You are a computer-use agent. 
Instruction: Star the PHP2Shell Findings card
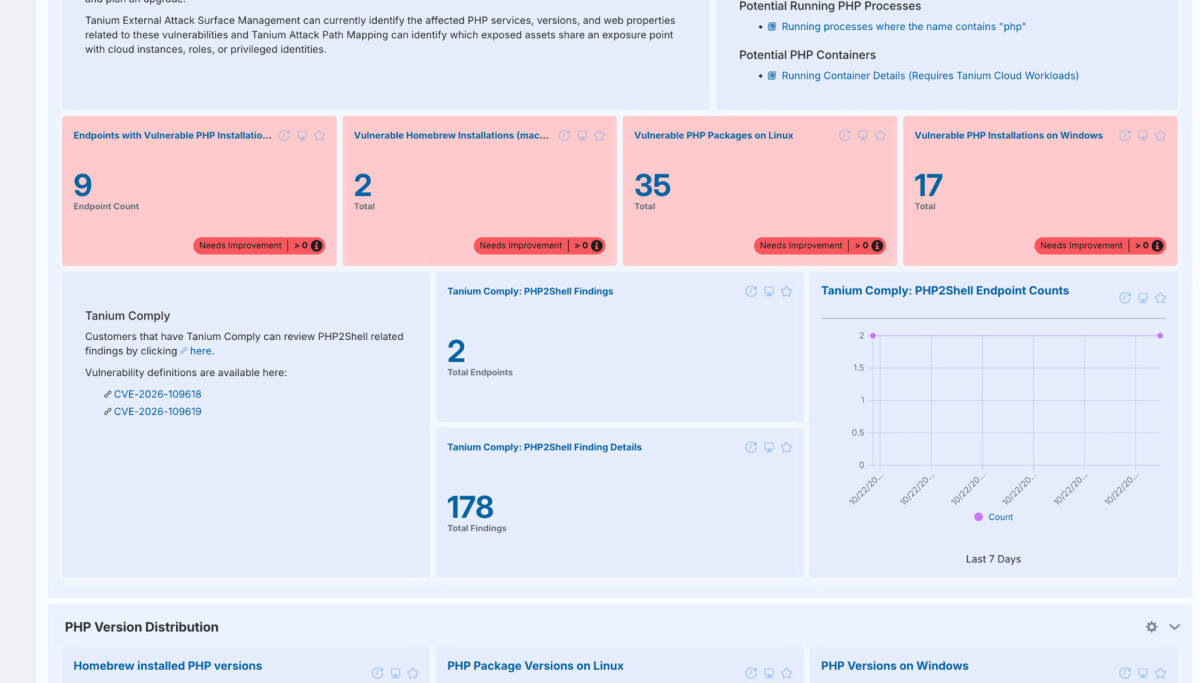[x=786, y=292]
